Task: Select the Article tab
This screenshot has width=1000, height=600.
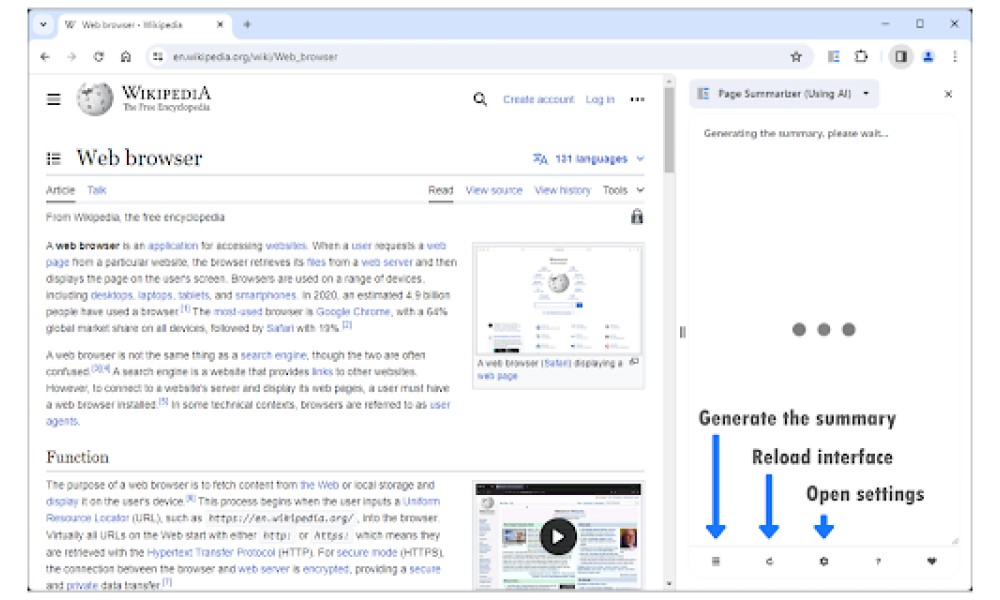Action: (x=60, y=190)
